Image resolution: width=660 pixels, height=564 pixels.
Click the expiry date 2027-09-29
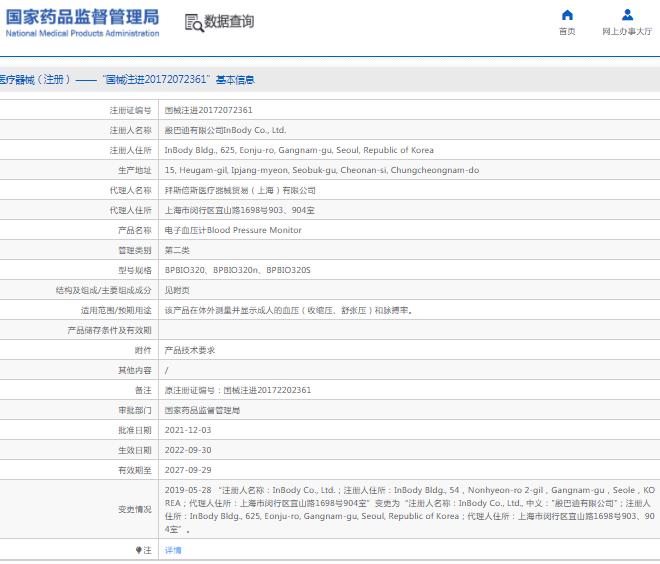click(x=188, y=470)
